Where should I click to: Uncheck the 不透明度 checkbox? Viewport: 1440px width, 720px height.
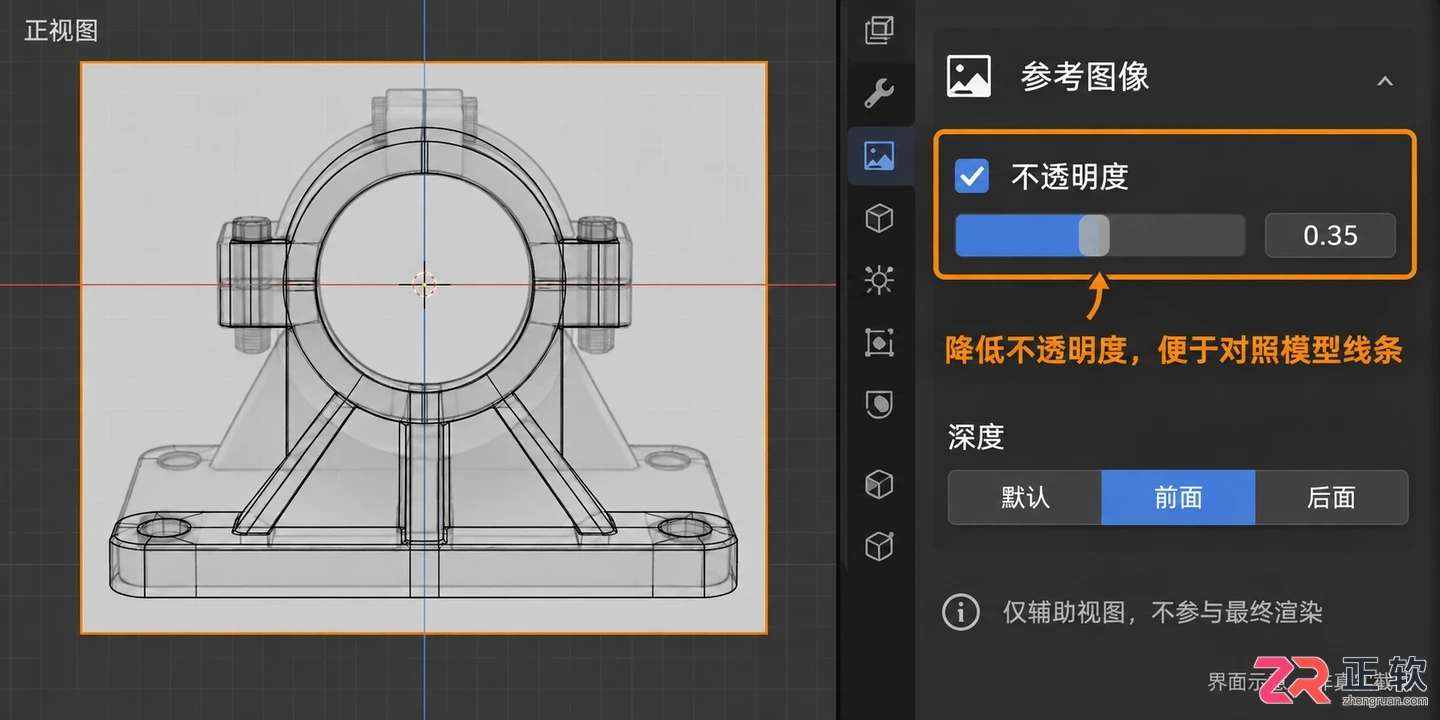coord(972,176)
